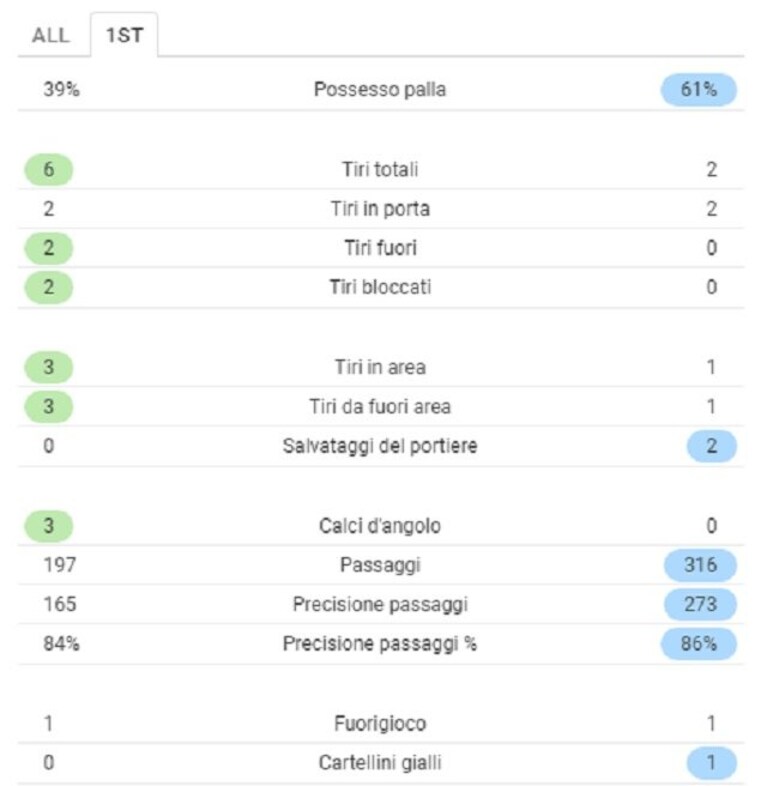Click the 273 Precisione passaggi badge
The image size is (767, 786).
700,604
